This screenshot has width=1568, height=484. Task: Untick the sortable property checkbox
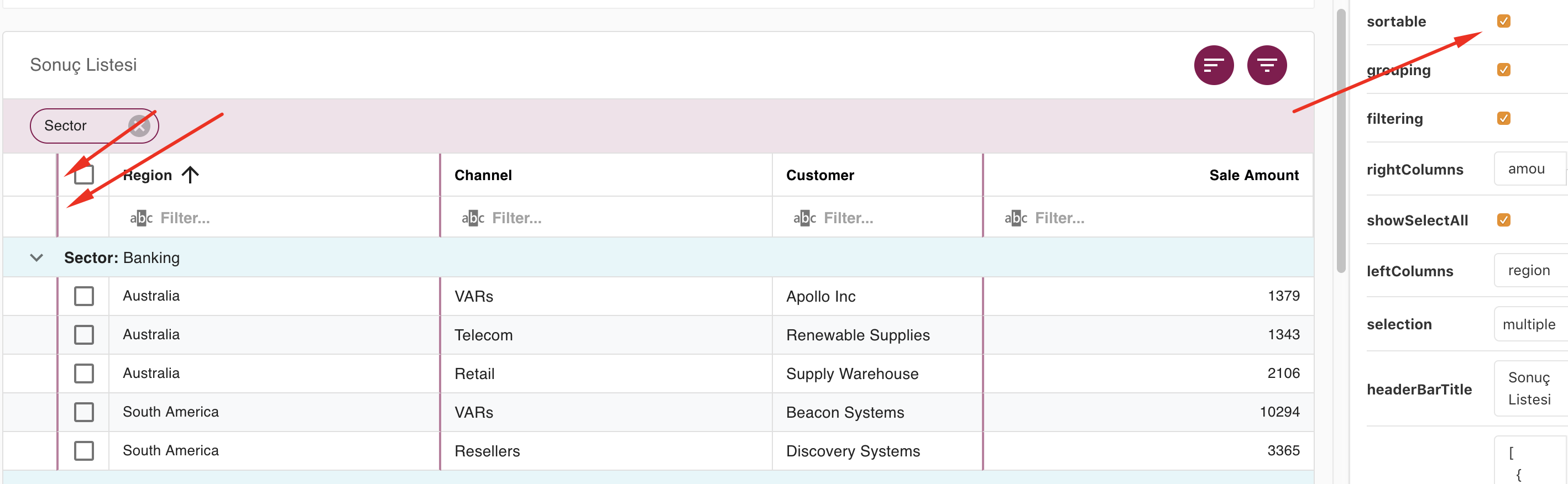click(1503, 22)
